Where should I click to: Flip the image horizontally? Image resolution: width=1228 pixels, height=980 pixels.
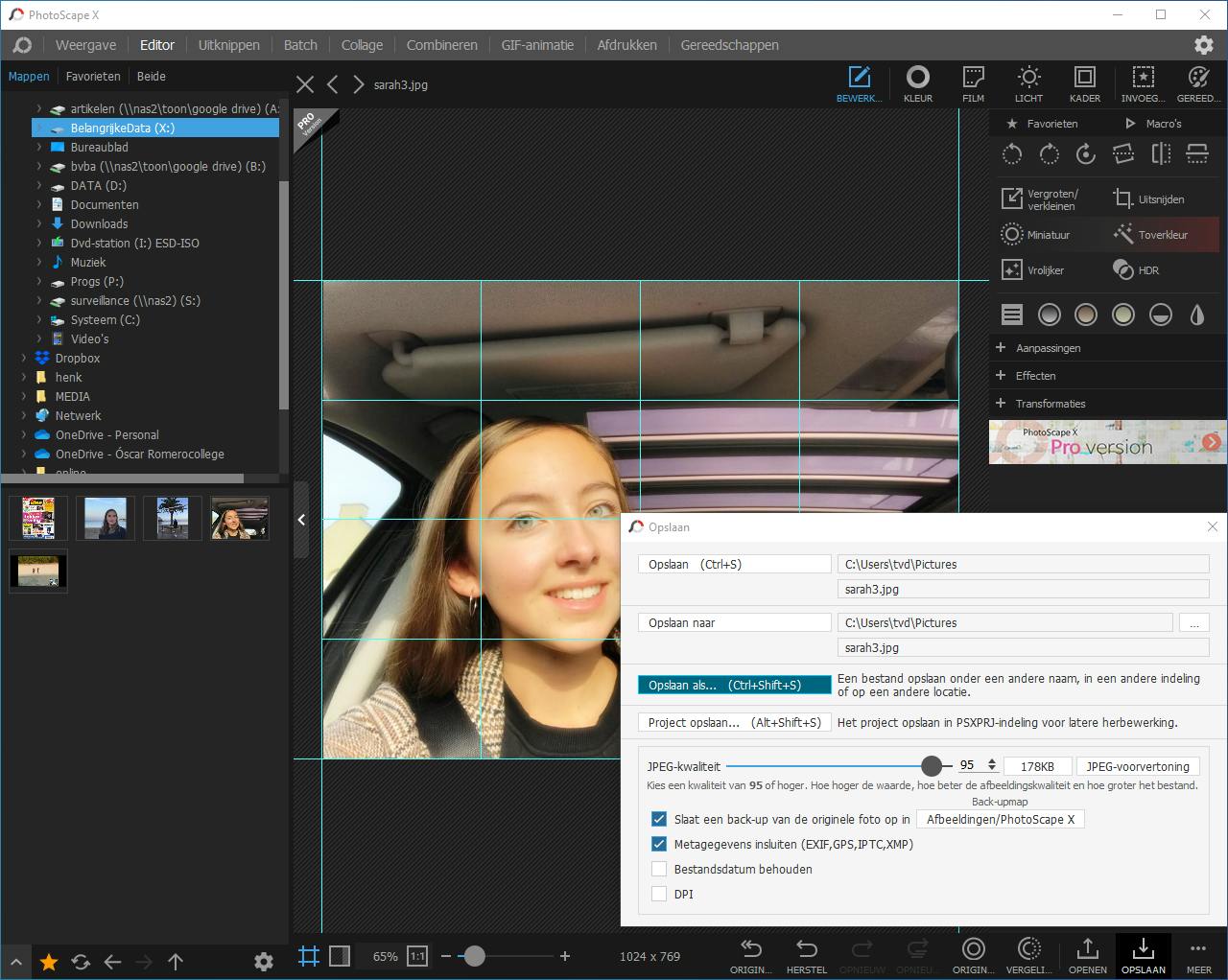(x=1160, y=154)
